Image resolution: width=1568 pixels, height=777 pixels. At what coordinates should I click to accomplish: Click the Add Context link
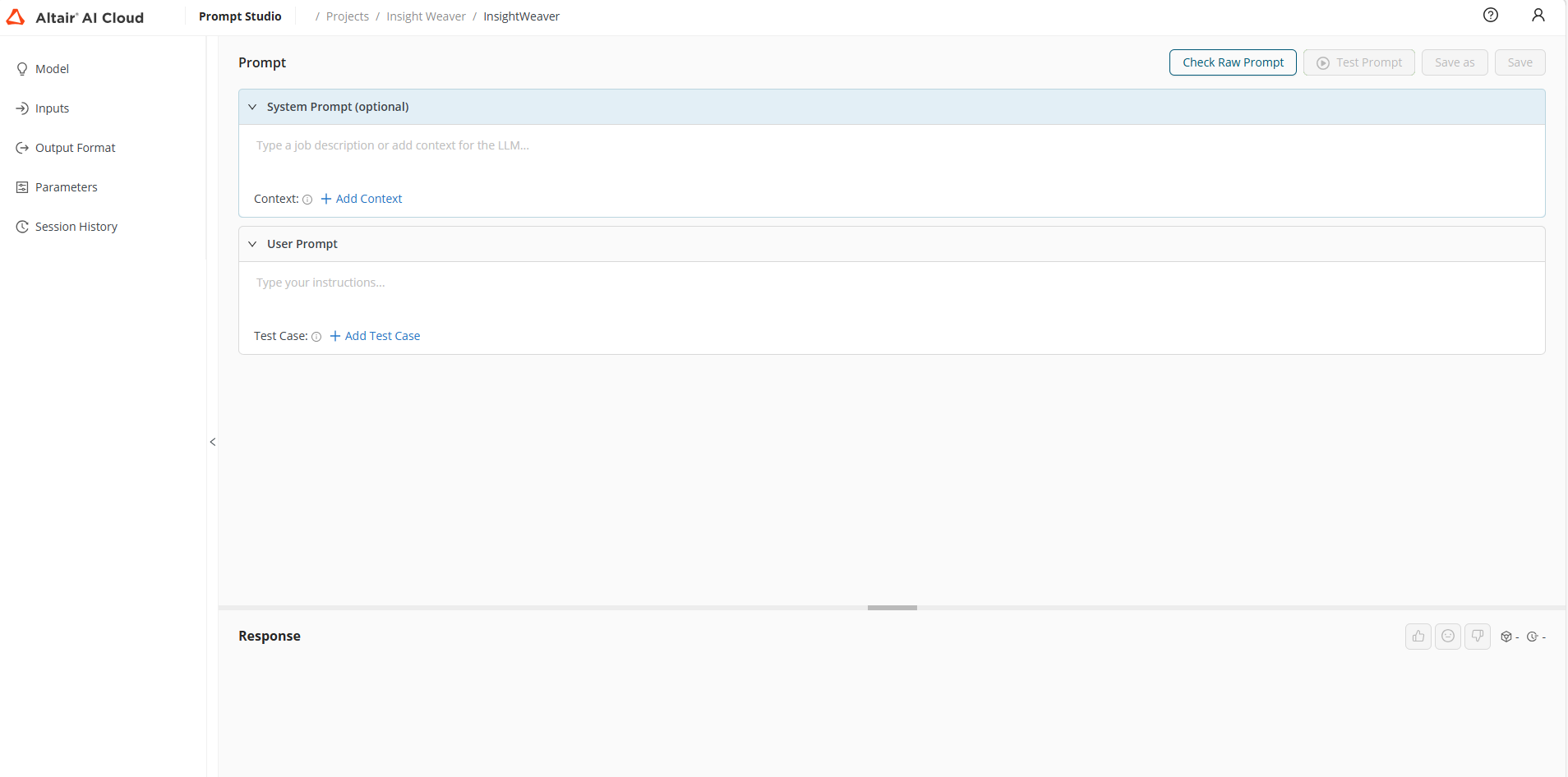pos(361,199)
